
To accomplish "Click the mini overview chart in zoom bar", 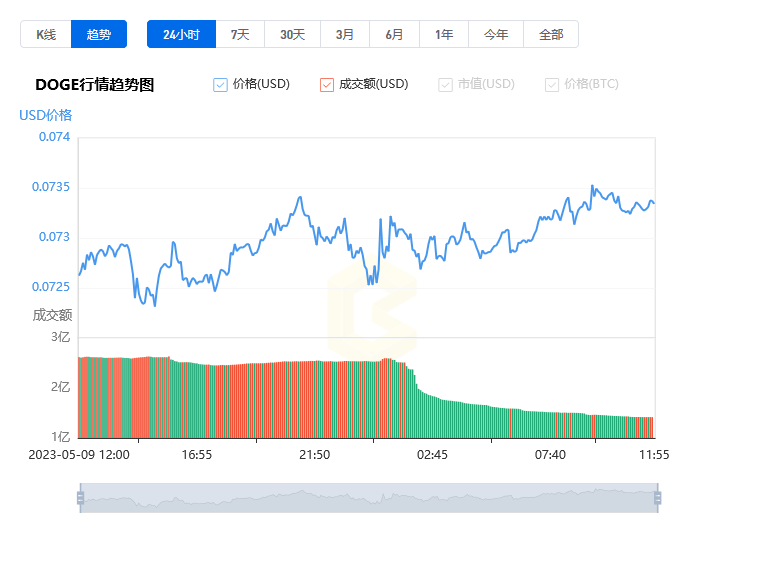I will [x=369, y=498].
